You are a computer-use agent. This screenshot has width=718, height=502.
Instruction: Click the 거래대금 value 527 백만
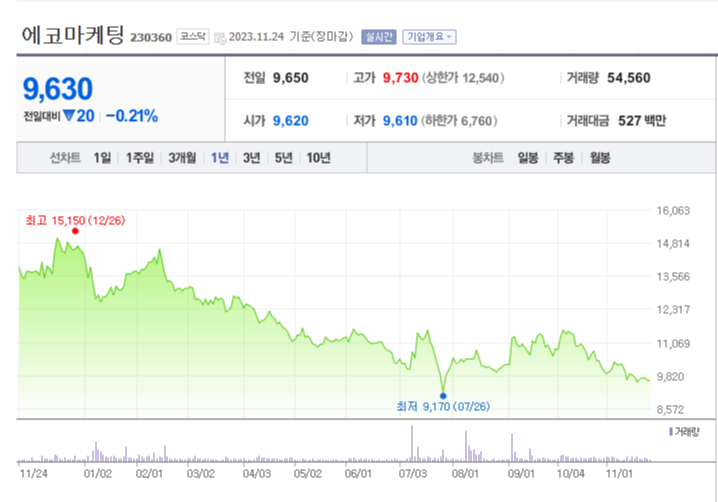642,121
